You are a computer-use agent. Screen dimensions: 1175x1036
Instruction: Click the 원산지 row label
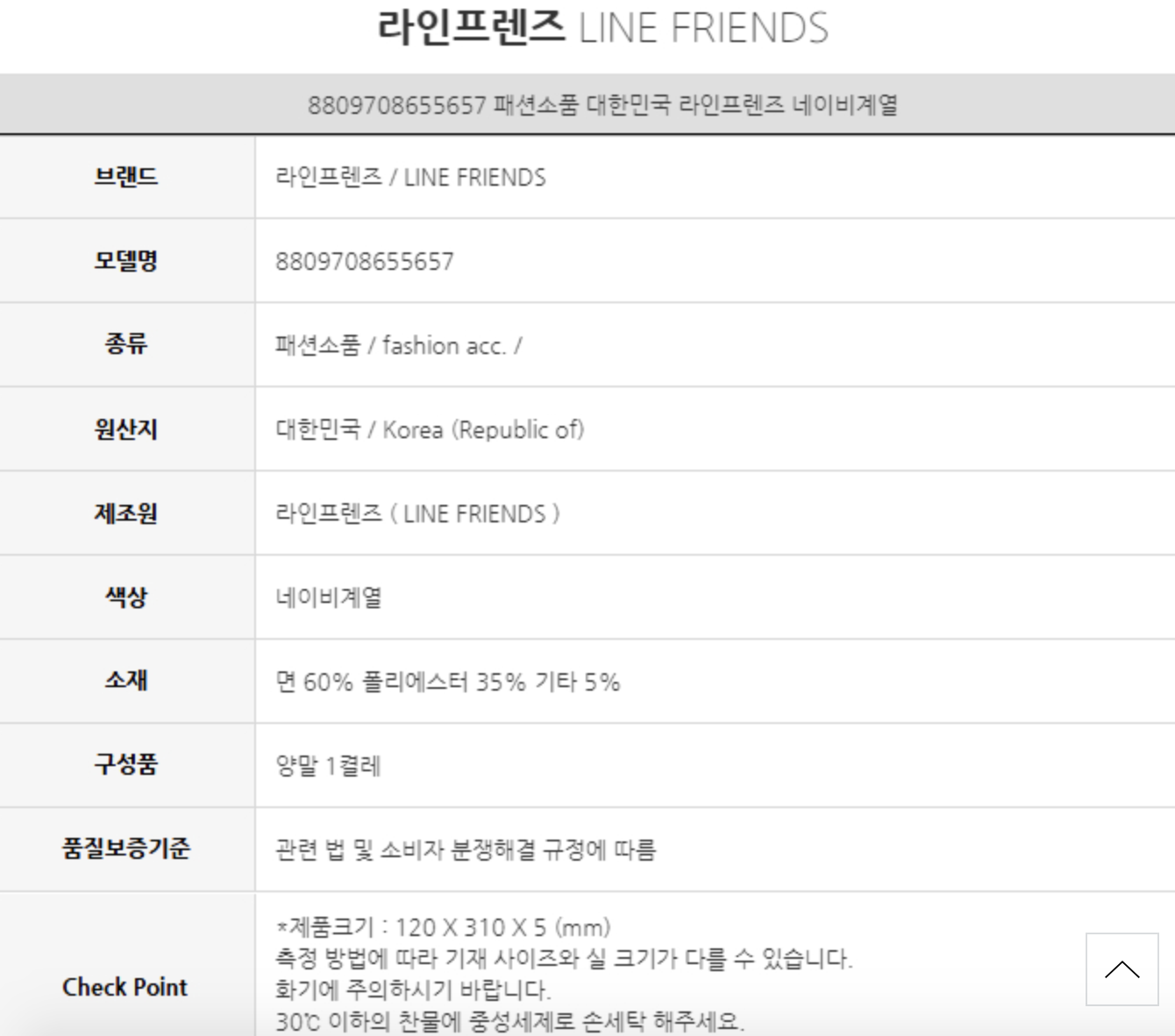coord(126,429)
